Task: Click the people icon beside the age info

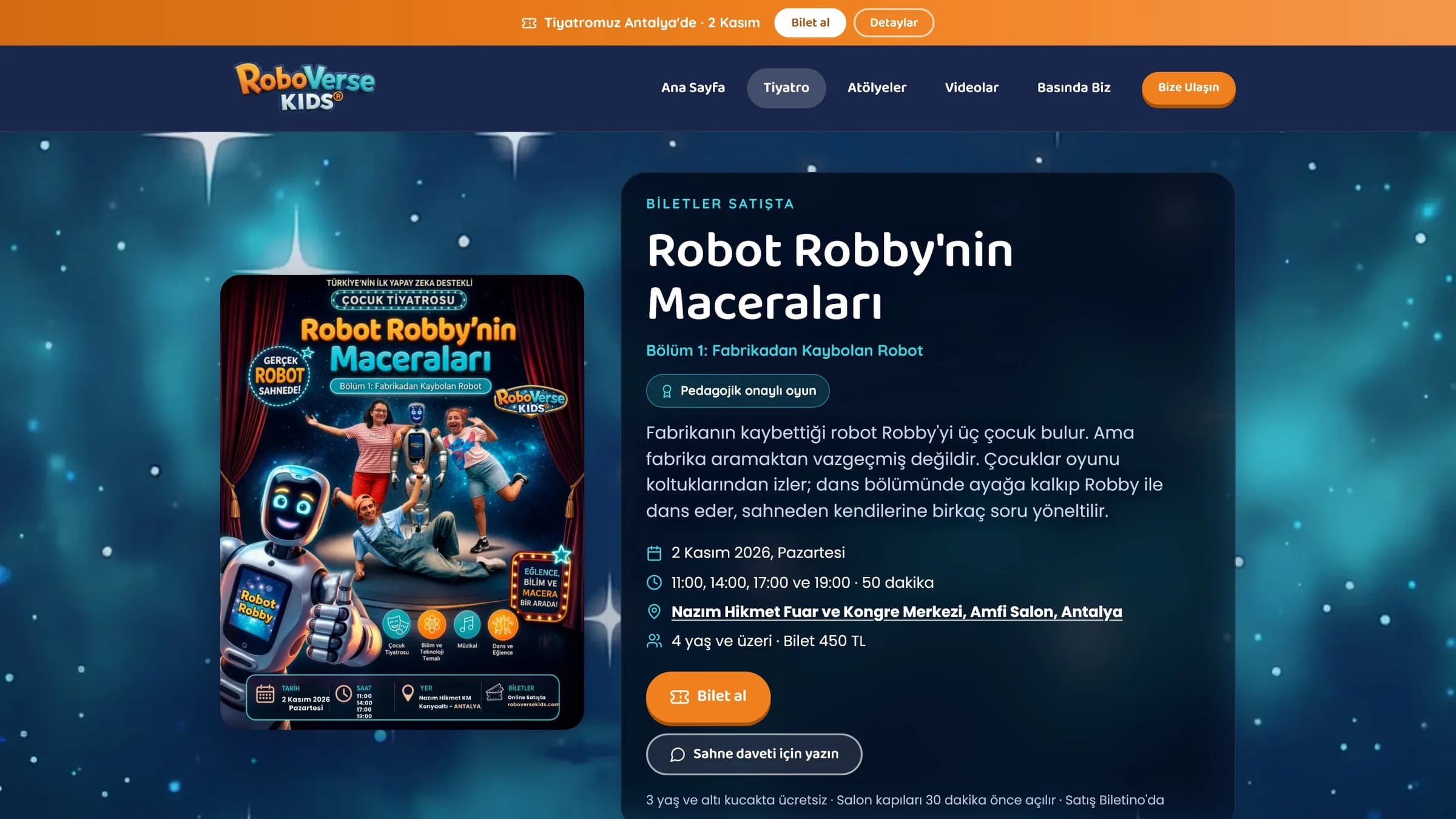Action: (x=654, y=641)
